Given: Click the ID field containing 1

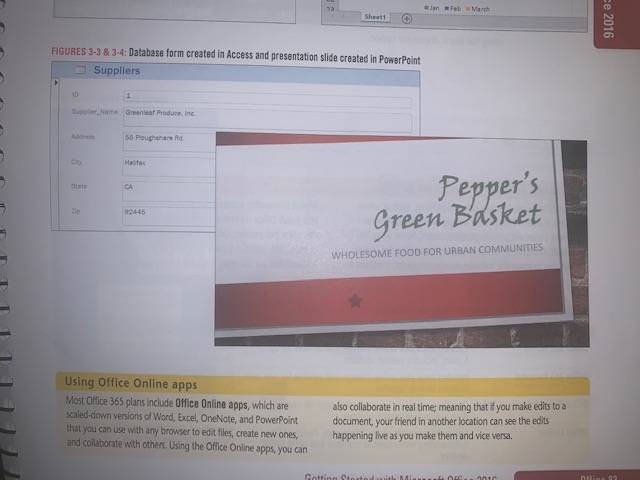Looking at the screenshot, I should pos(267,99).
